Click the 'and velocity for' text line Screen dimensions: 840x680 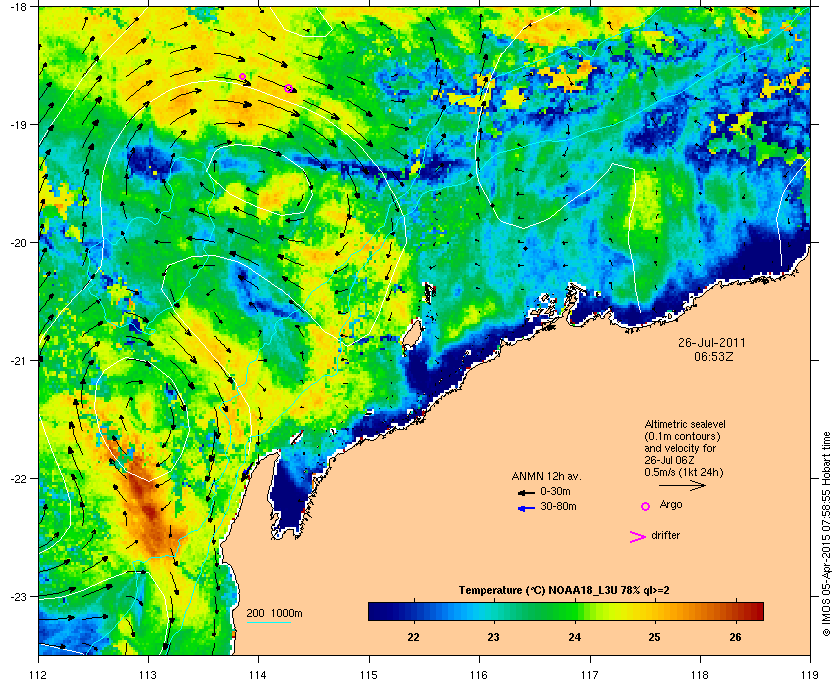pyautogui.click(x=680, y=448)
